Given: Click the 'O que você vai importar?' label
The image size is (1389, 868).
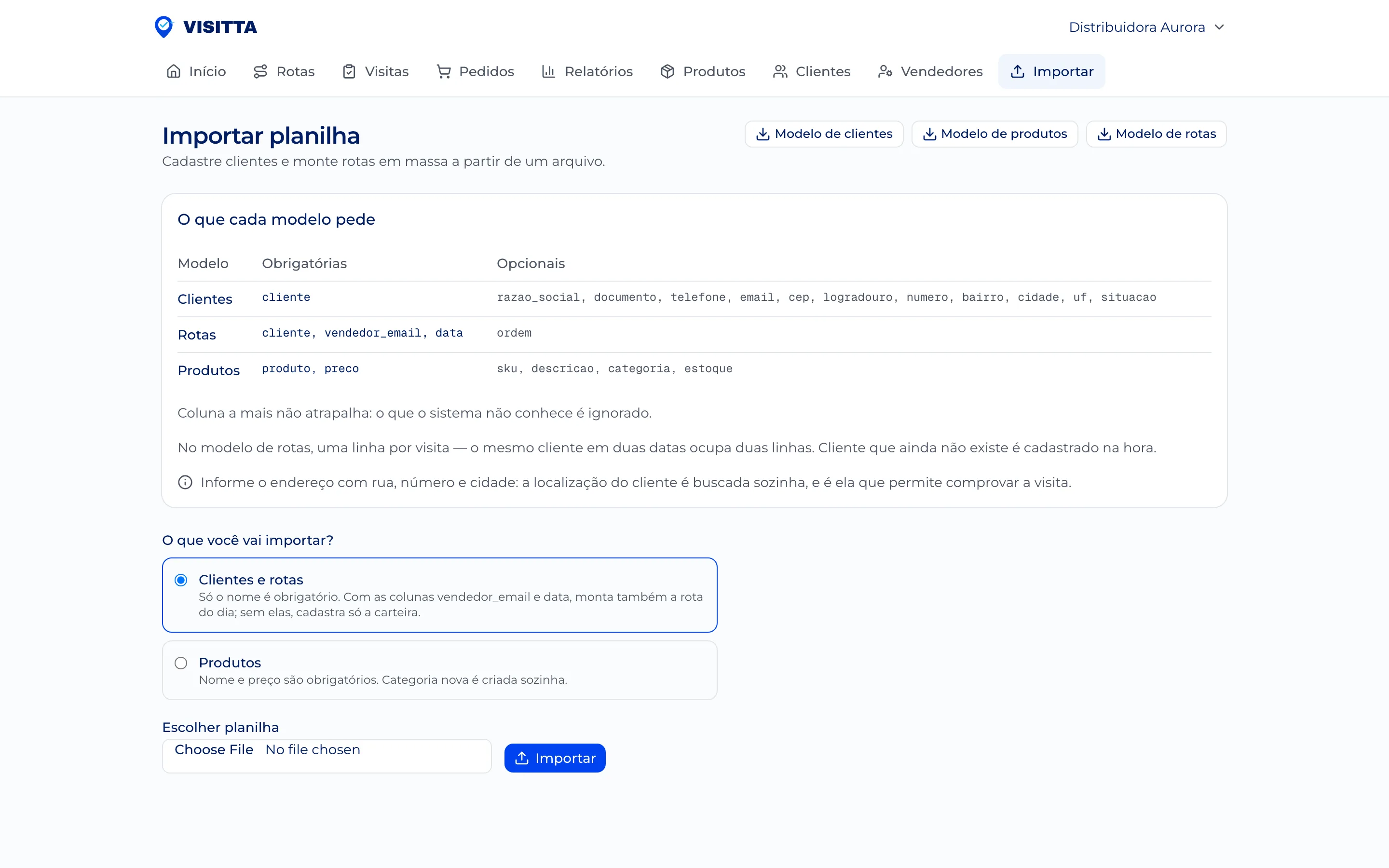Looking at the screenshot, I should pyautogui.click(x=247, y=540).
